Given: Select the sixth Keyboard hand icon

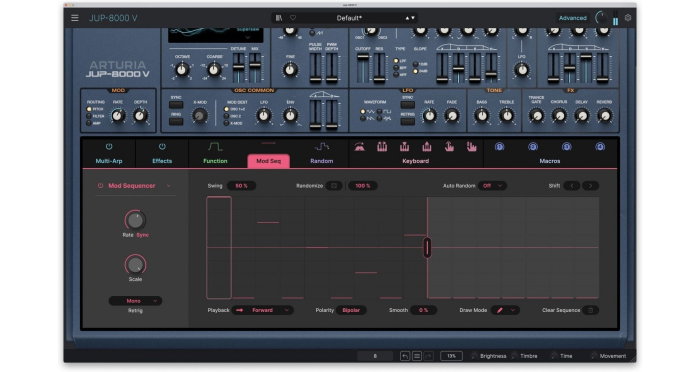Looking at the screenshot, I should 471,146.
